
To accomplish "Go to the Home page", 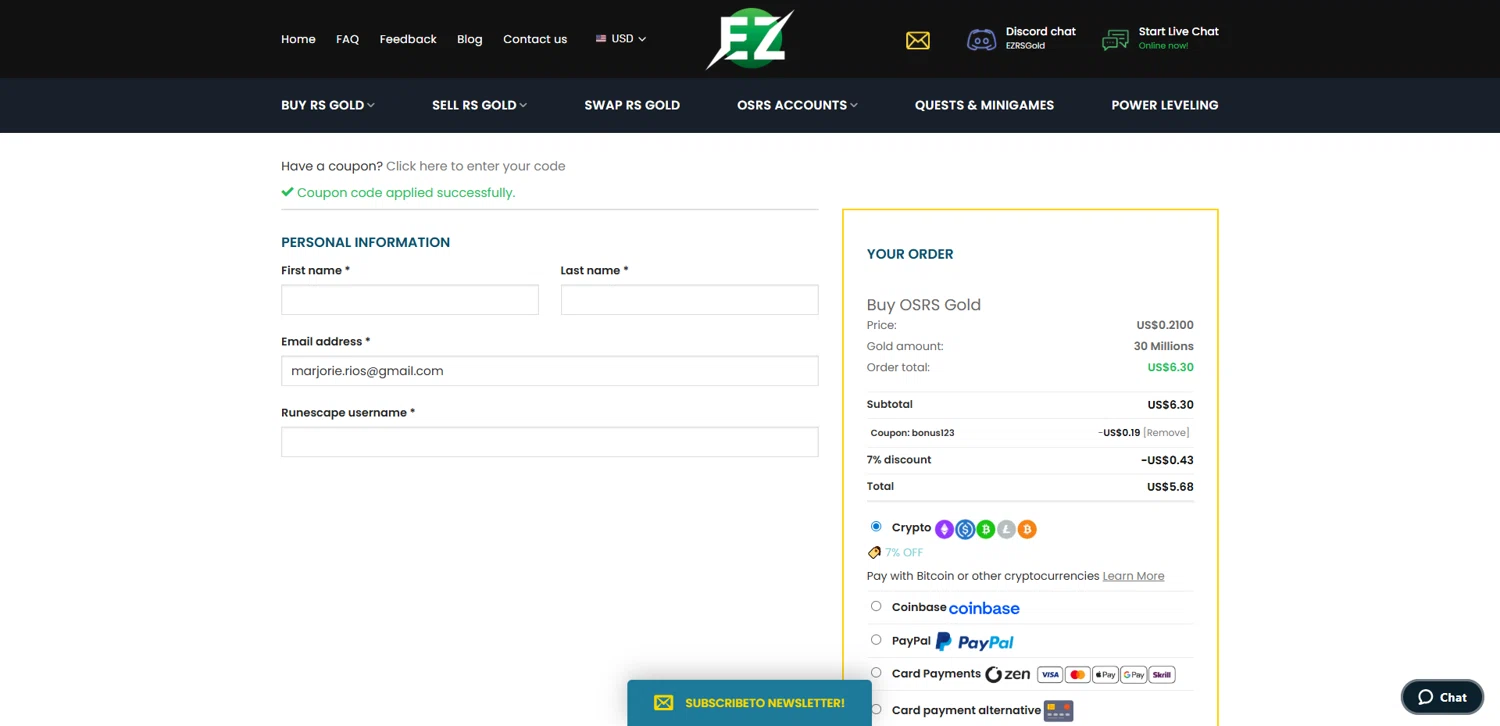I will (298, 39).
